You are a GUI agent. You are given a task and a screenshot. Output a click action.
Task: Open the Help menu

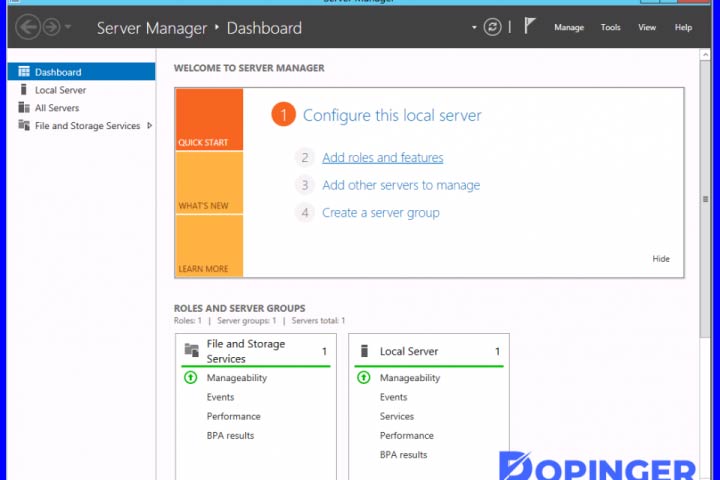click(683, 28)
